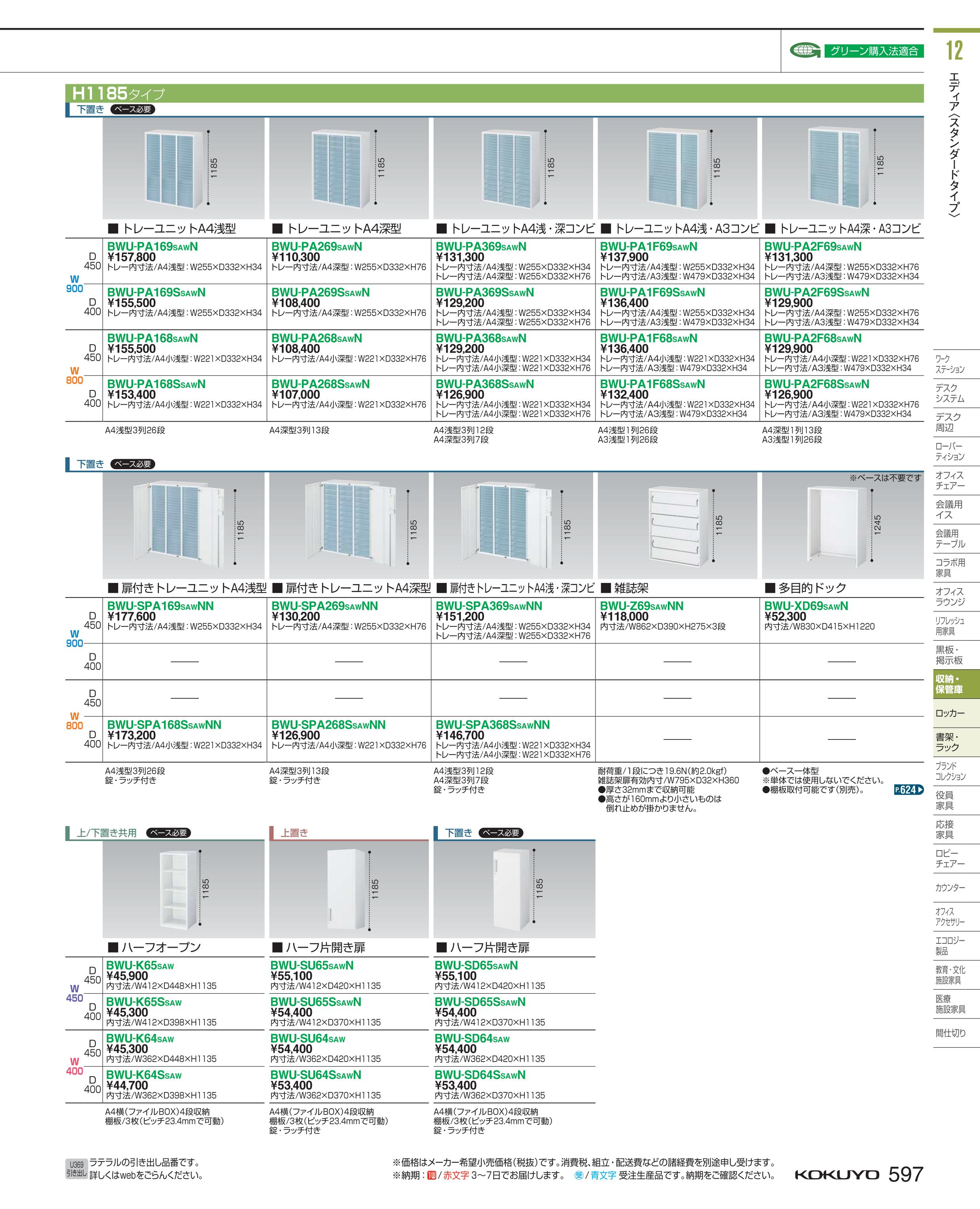The image size is (980, 1209).
Task: Select model code BWU-K65SAW
Action: click(140, 966)
